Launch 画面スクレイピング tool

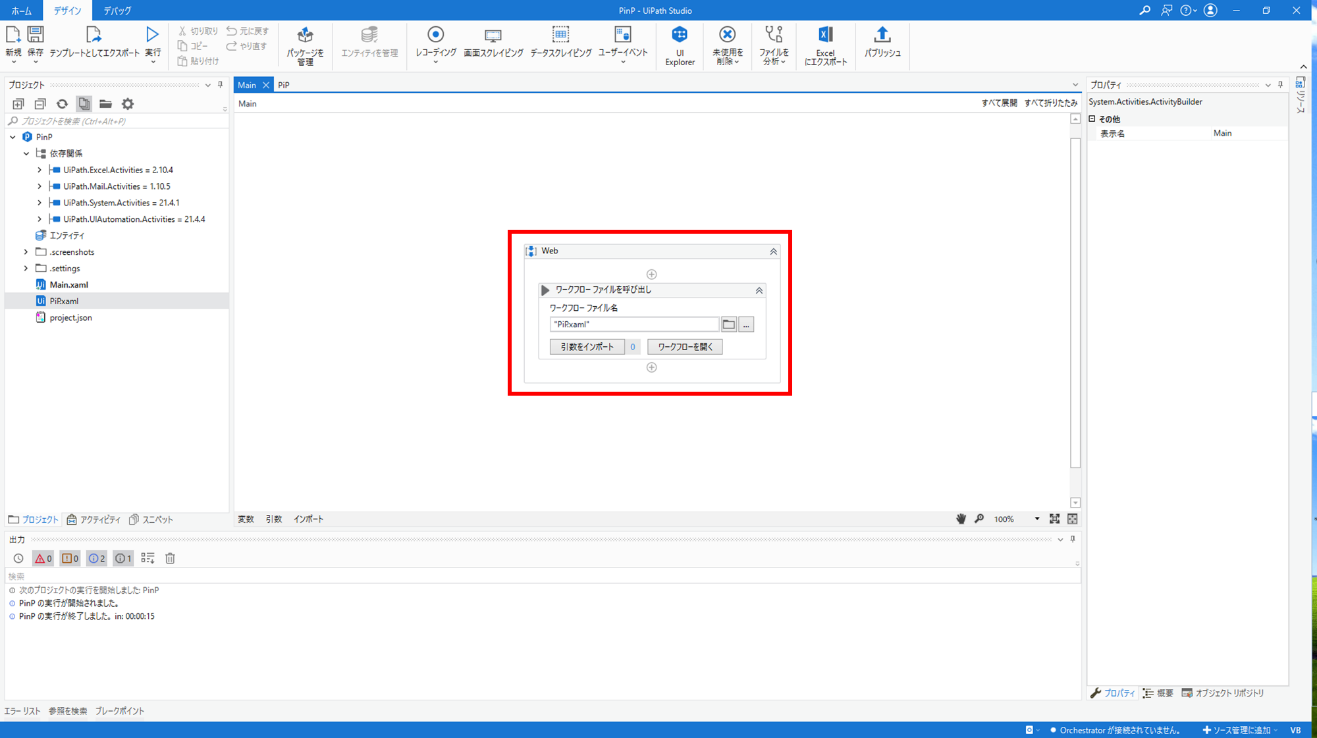coord(493,42)
